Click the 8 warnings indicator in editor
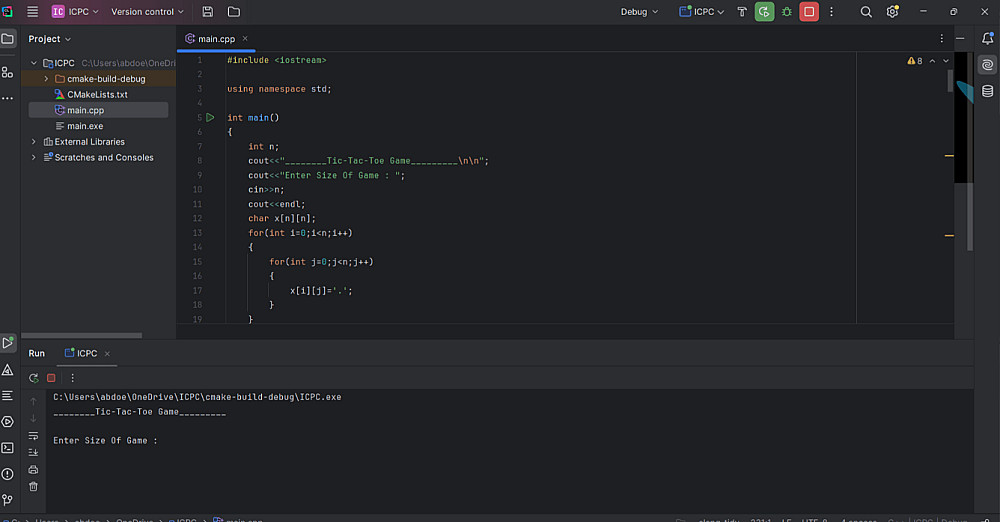 914,61
